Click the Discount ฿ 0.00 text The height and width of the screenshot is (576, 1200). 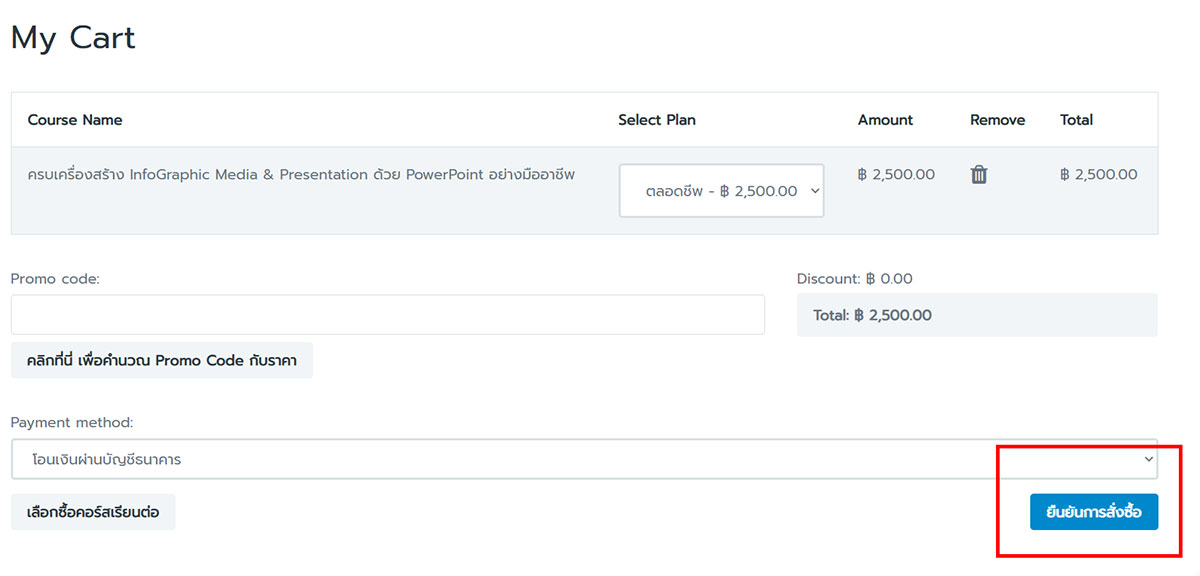pyautogui.click(x=855, y=279)
